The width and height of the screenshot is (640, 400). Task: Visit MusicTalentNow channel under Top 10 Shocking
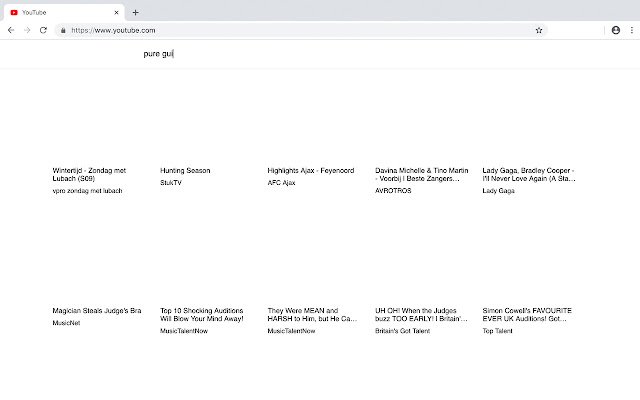coord(184,331)
